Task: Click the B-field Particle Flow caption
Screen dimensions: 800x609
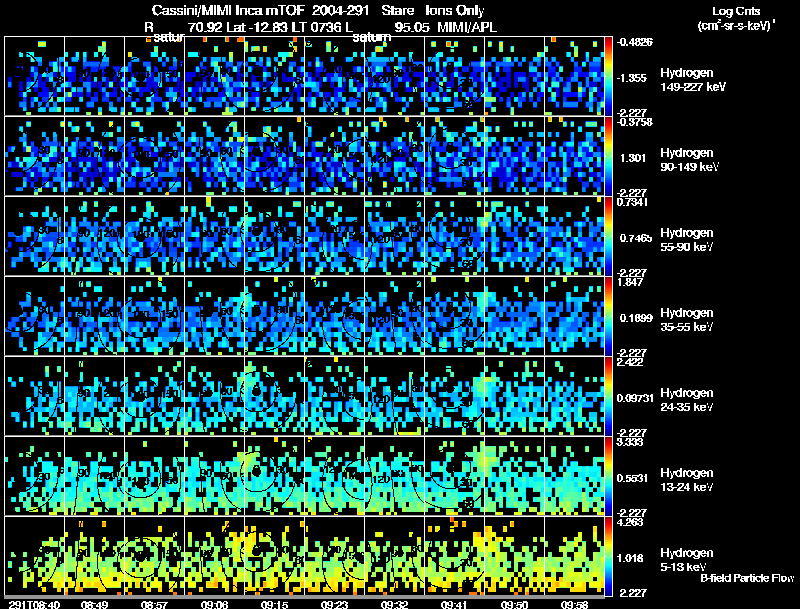Action: pyautogui.click(x=747, y=578)
